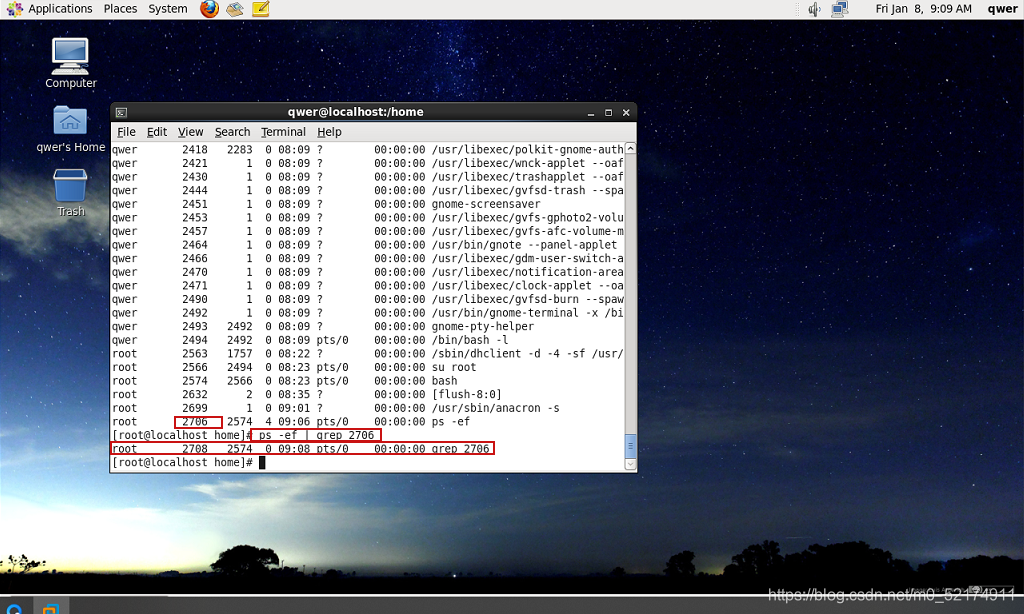Open the Terminal menu
1024x614 pixels.
pyautogui.click(x=283, y=132)
